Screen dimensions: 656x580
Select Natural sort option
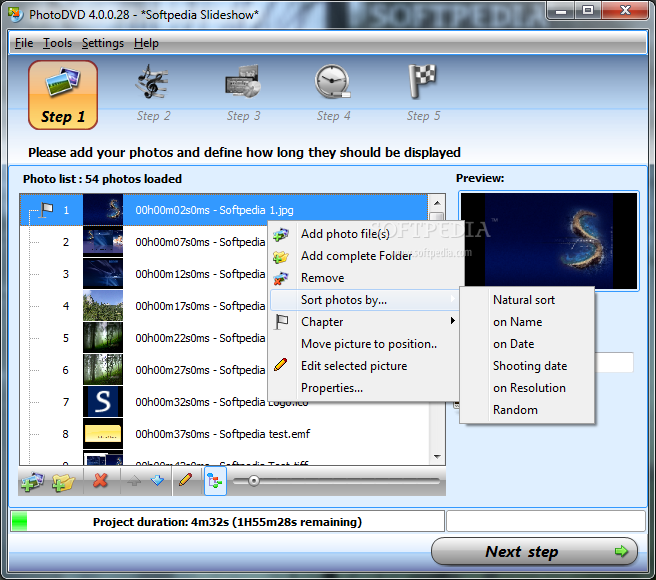coord(527,300)
